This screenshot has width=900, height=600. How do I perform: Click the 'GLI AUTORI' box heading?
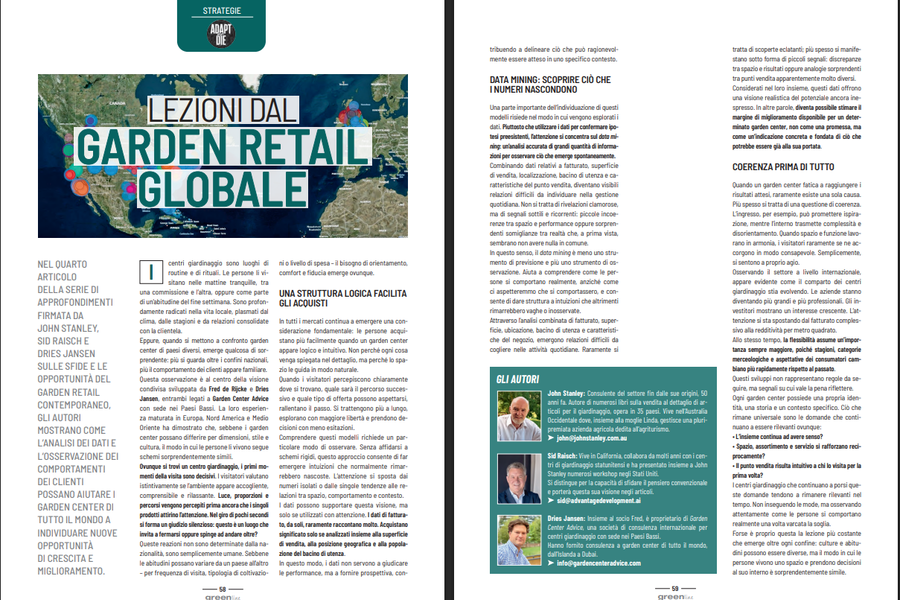pos(518,380)
